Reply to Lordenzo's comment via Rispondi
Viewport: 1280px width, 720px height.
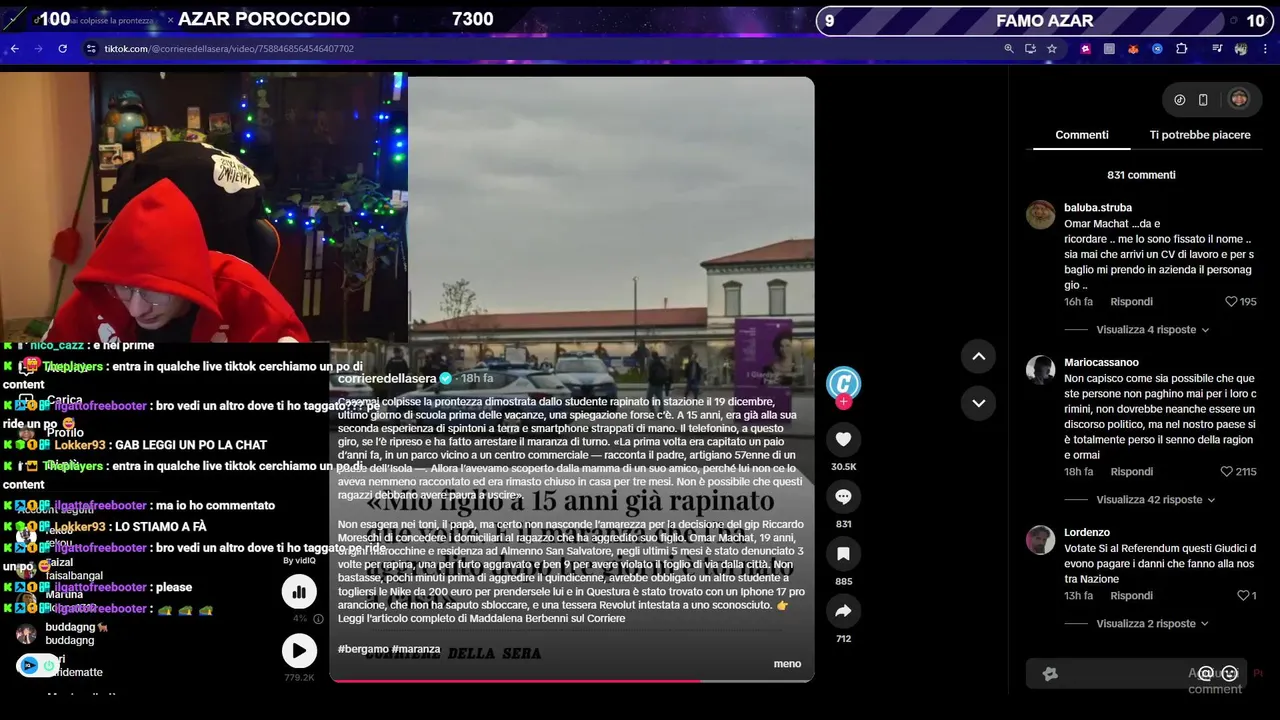pos(1131,596)
